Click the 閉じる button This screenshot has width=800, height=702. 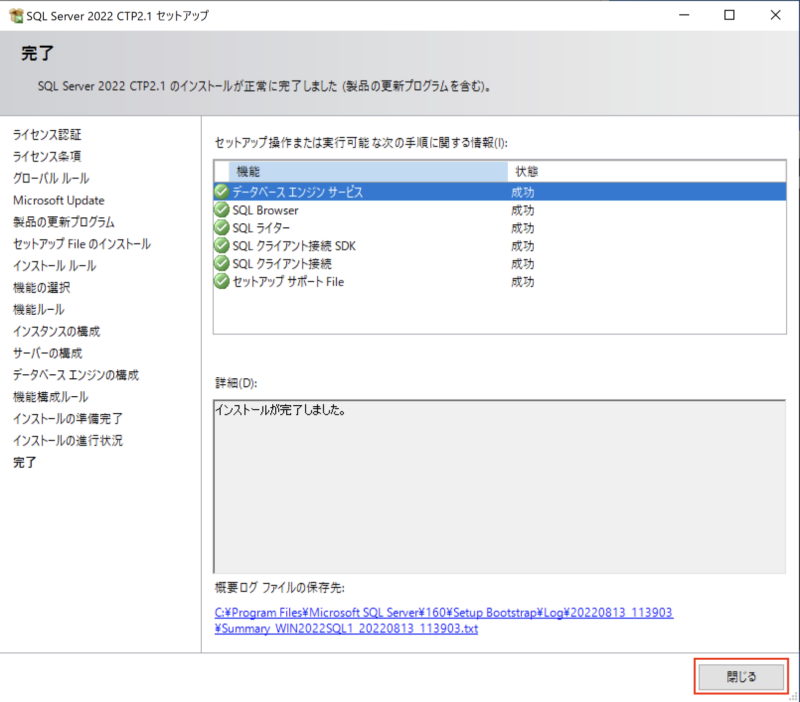[741, 676]
